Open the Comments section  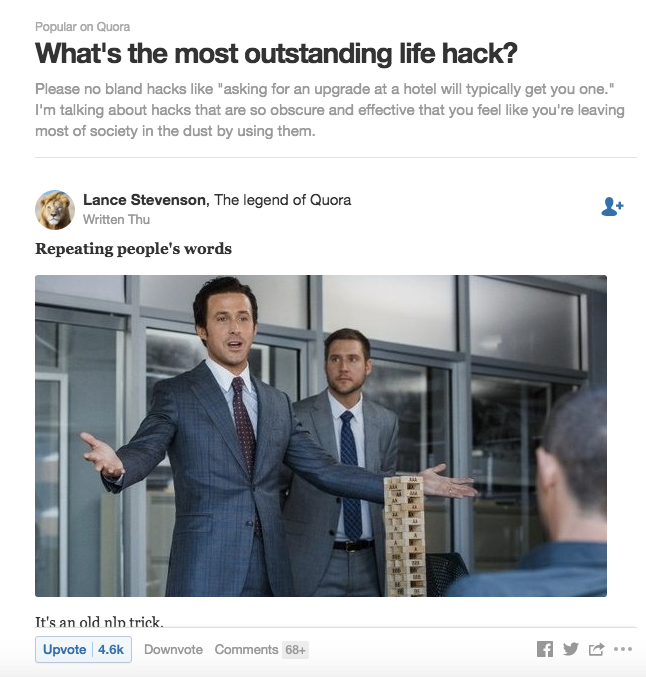[246, 649]
